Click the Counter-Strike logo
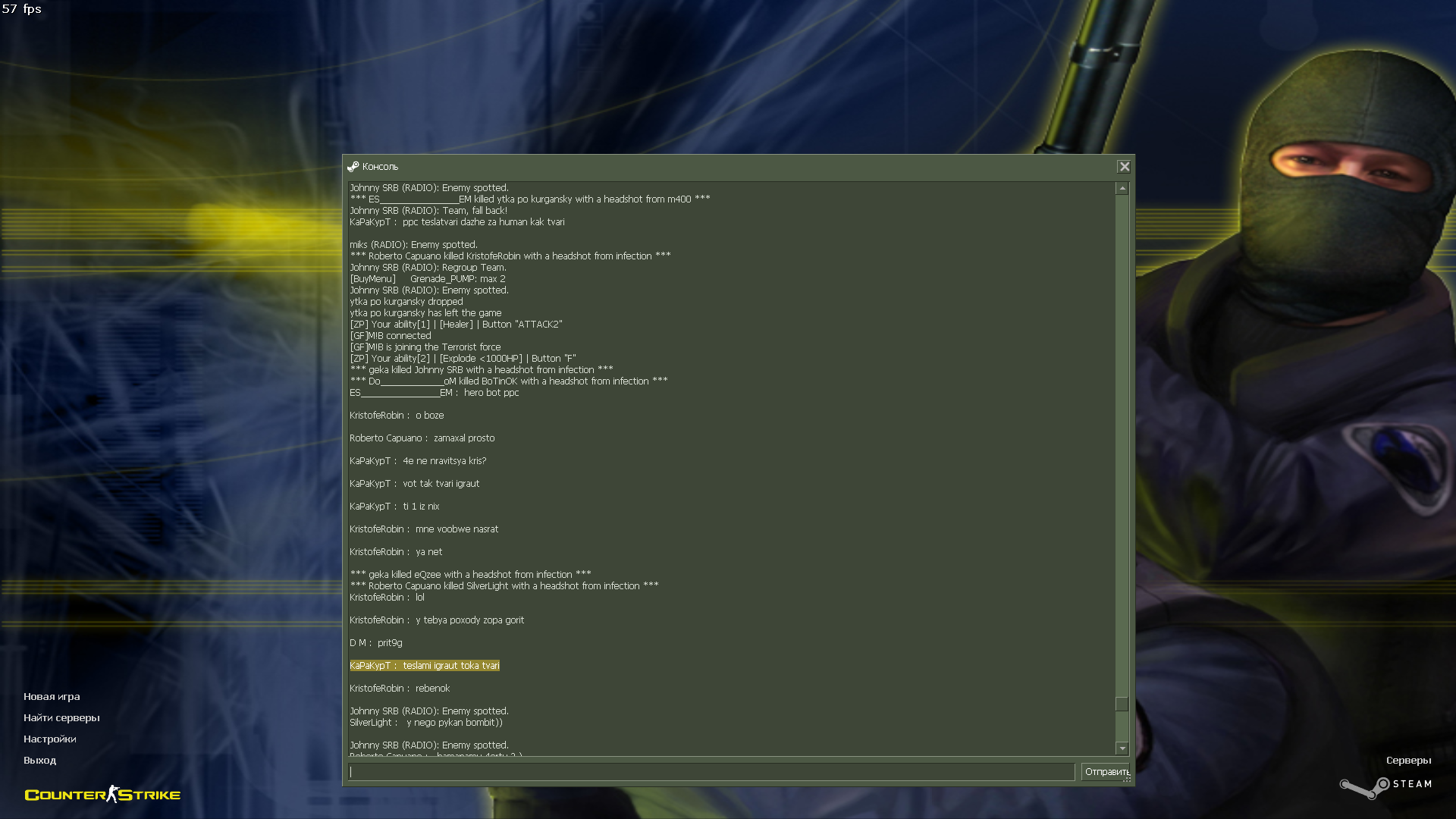 pyautogui.click(x=102, y=795)
